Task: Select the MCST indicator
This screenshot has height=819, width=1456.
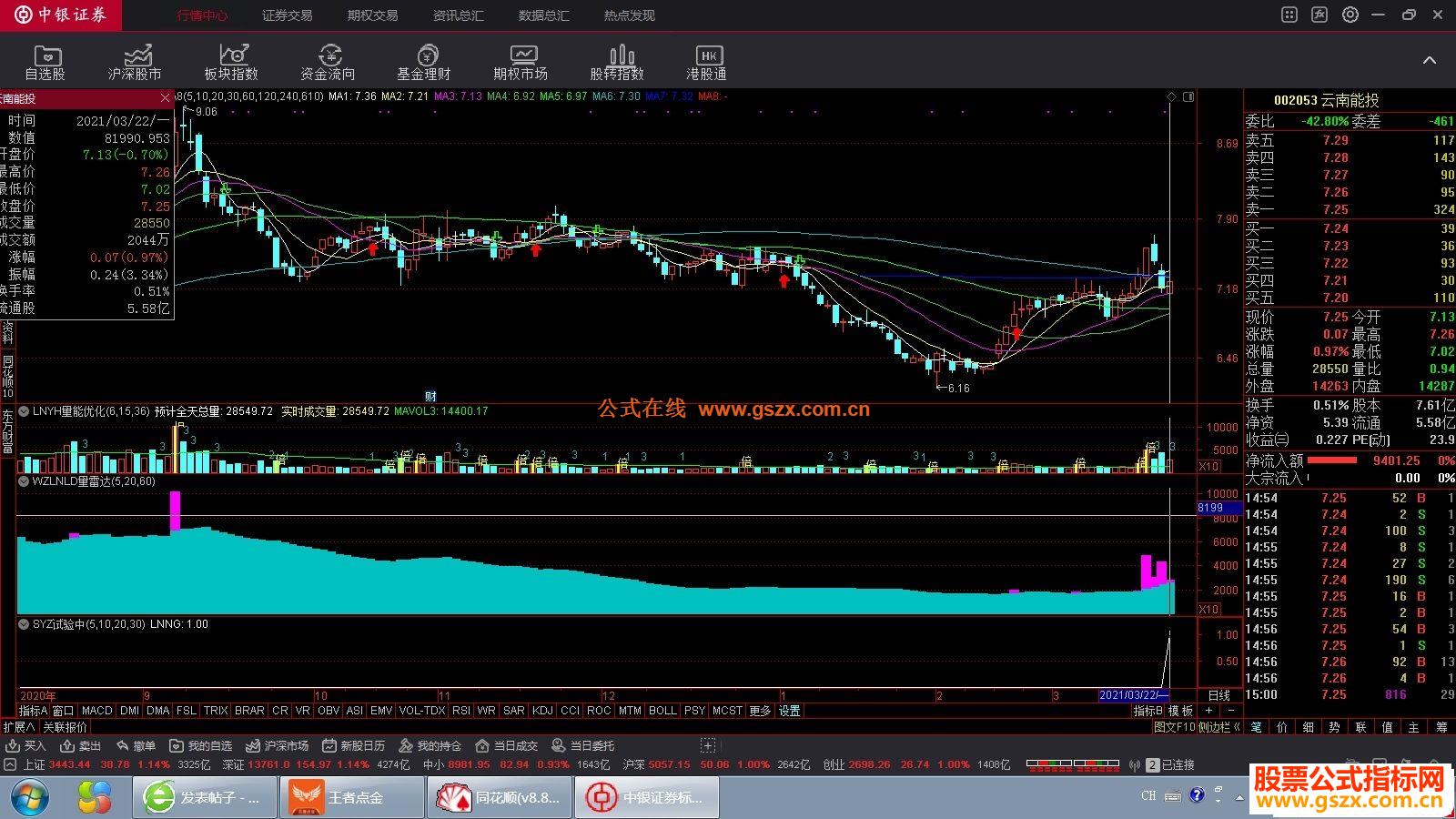Action: (x=727, y=711)
